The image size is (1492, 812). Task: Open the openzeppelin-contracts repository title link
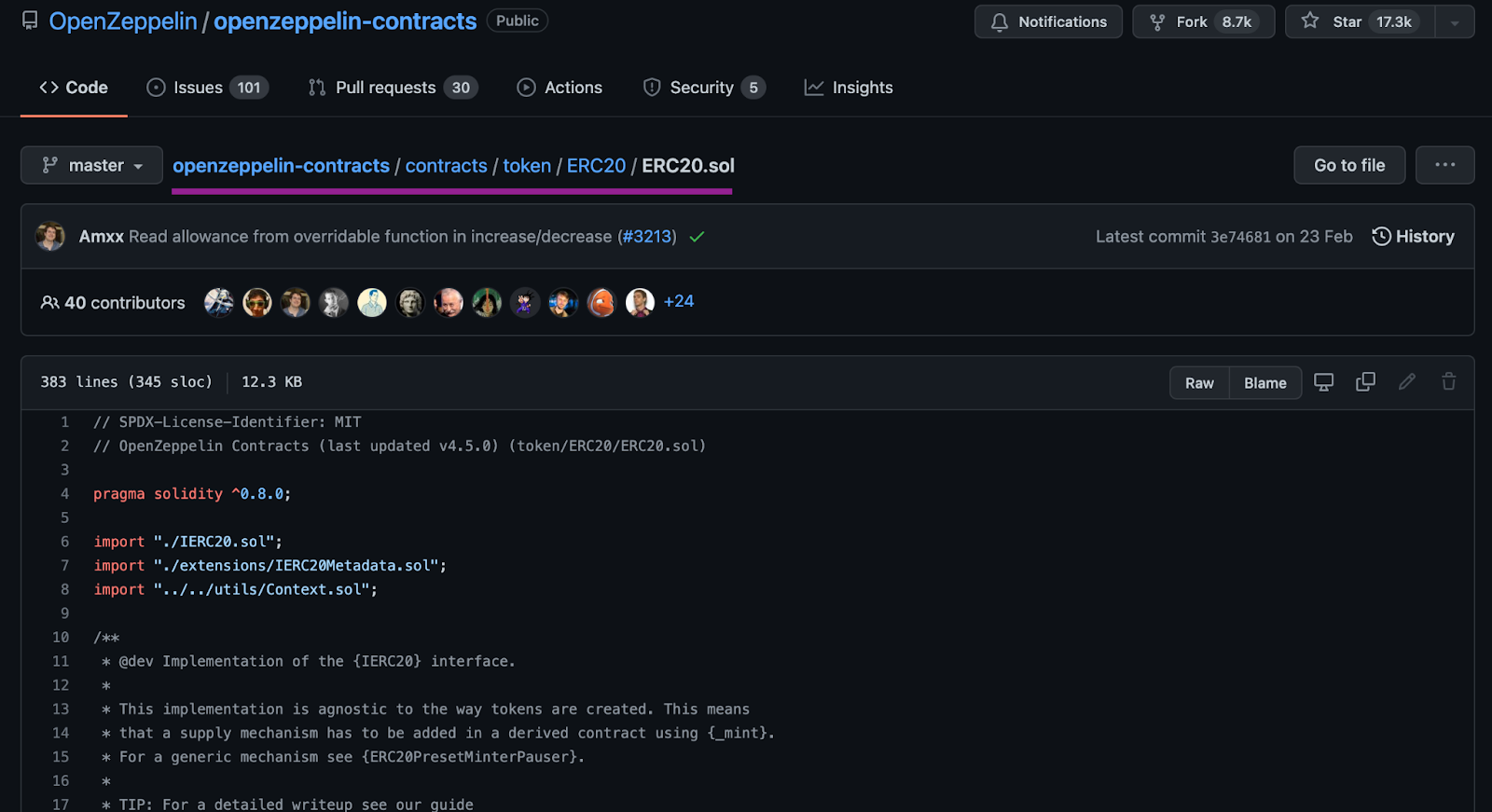[345, 21]
